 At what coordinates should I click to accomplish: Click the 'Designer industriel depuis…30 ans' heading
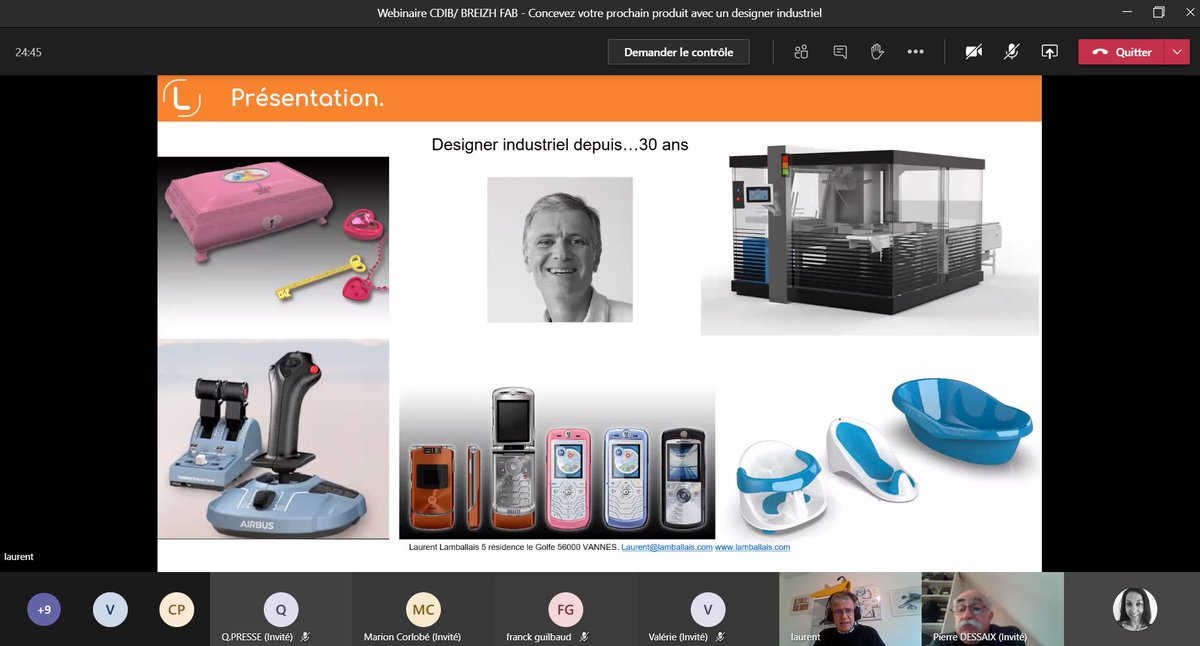(x=560, y=145)
